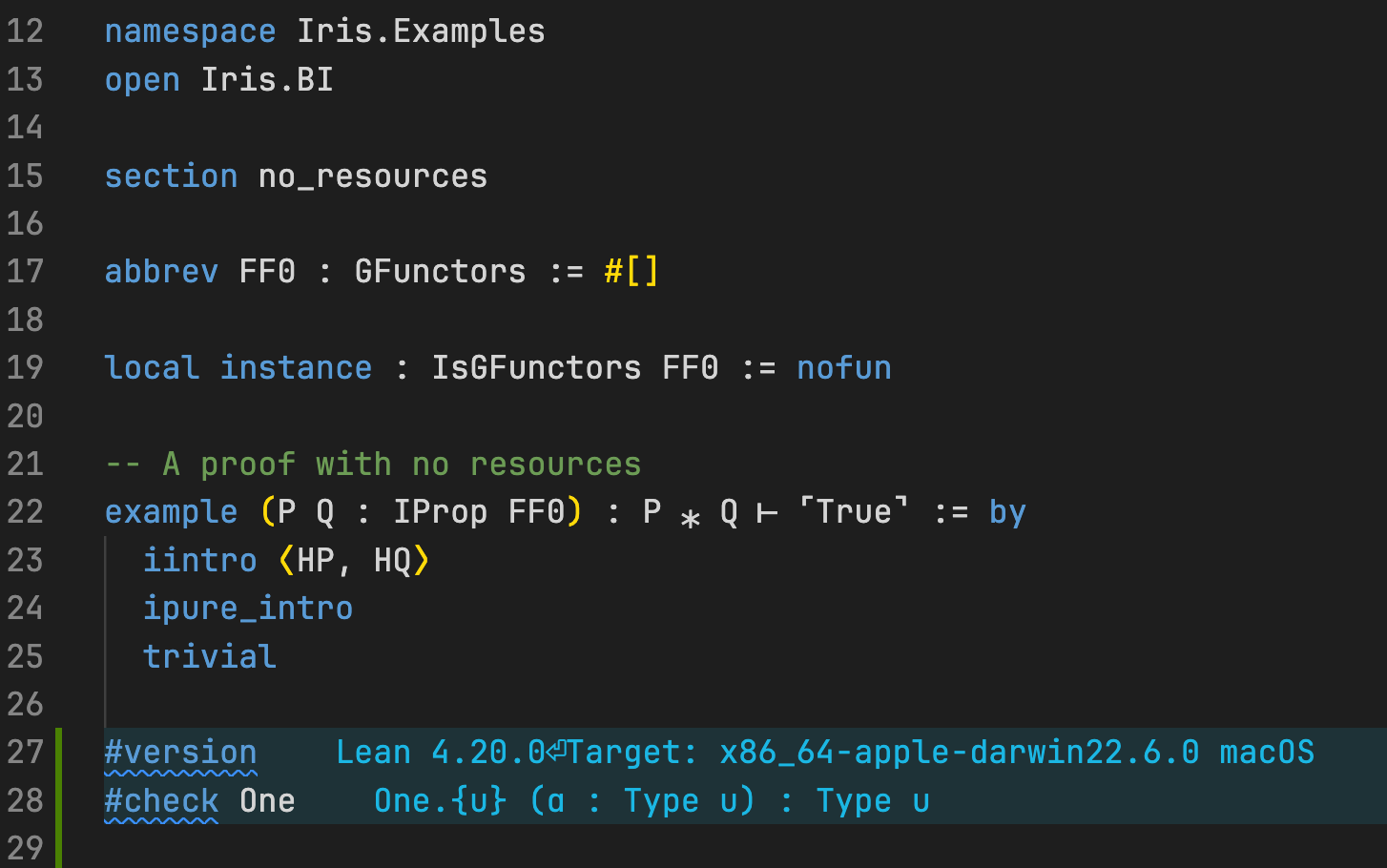The image size is (1387, 868).
Task: Click the trivial tactic on line 25
Action: (x=210, y=656)
